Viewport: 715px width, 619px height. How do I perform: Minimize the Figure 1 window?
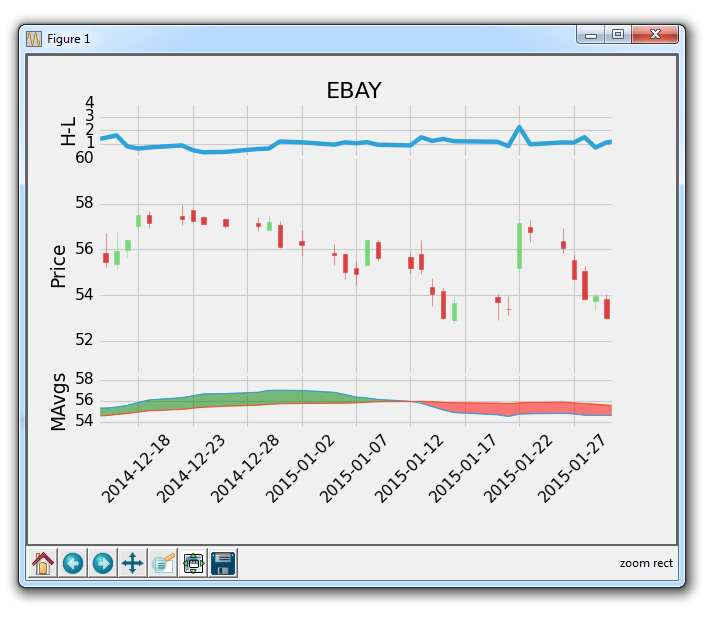point(591,35)
